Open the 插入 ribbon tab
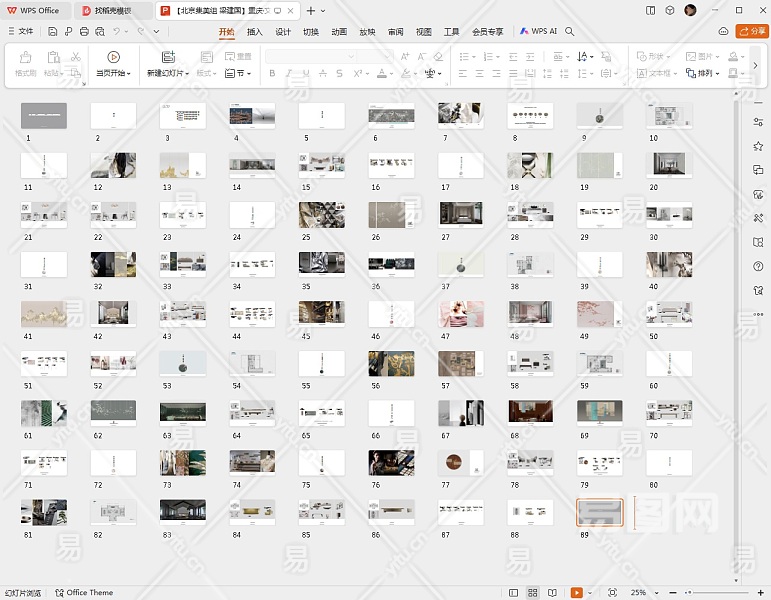 click(x=255, y=31)
